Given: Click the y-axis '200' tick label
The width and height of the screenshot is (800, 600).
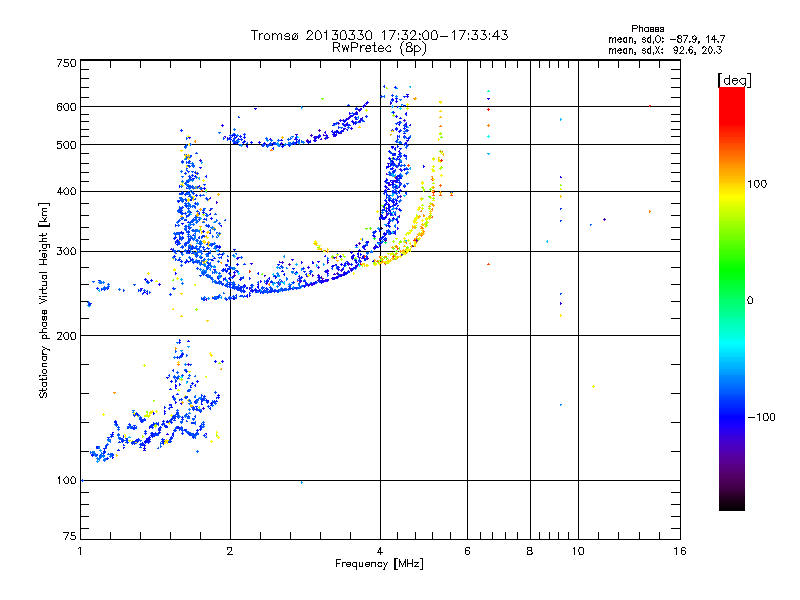Looking at the screenshot, I should click(66, 336).
